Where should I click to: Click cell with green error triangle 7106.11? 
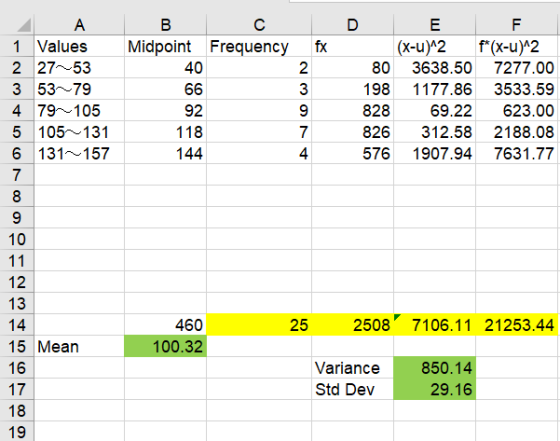[435, 325]
